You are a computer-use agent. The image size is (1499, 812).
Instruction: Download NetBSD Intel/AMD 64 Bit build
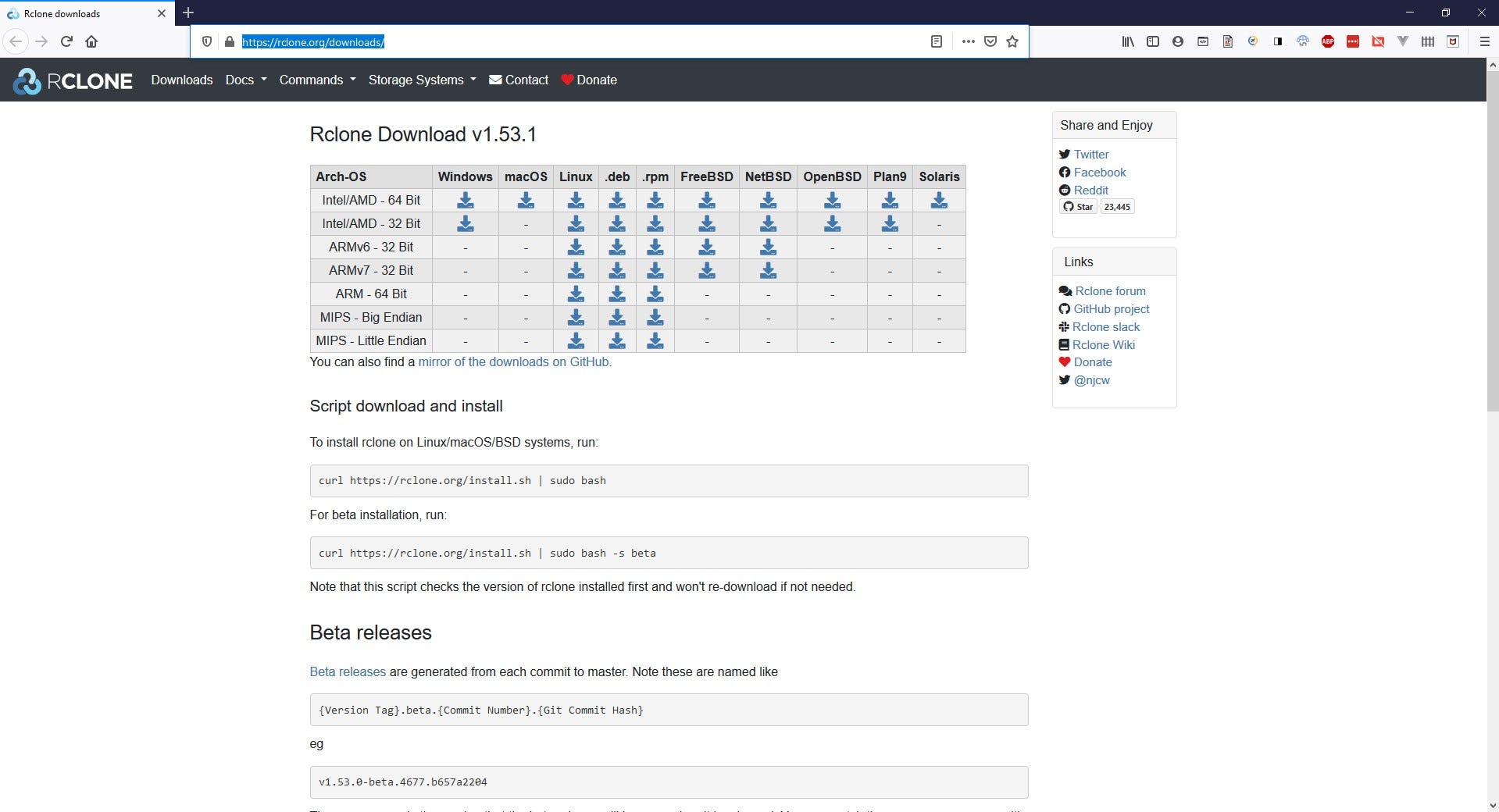click(x=769, y=200)
